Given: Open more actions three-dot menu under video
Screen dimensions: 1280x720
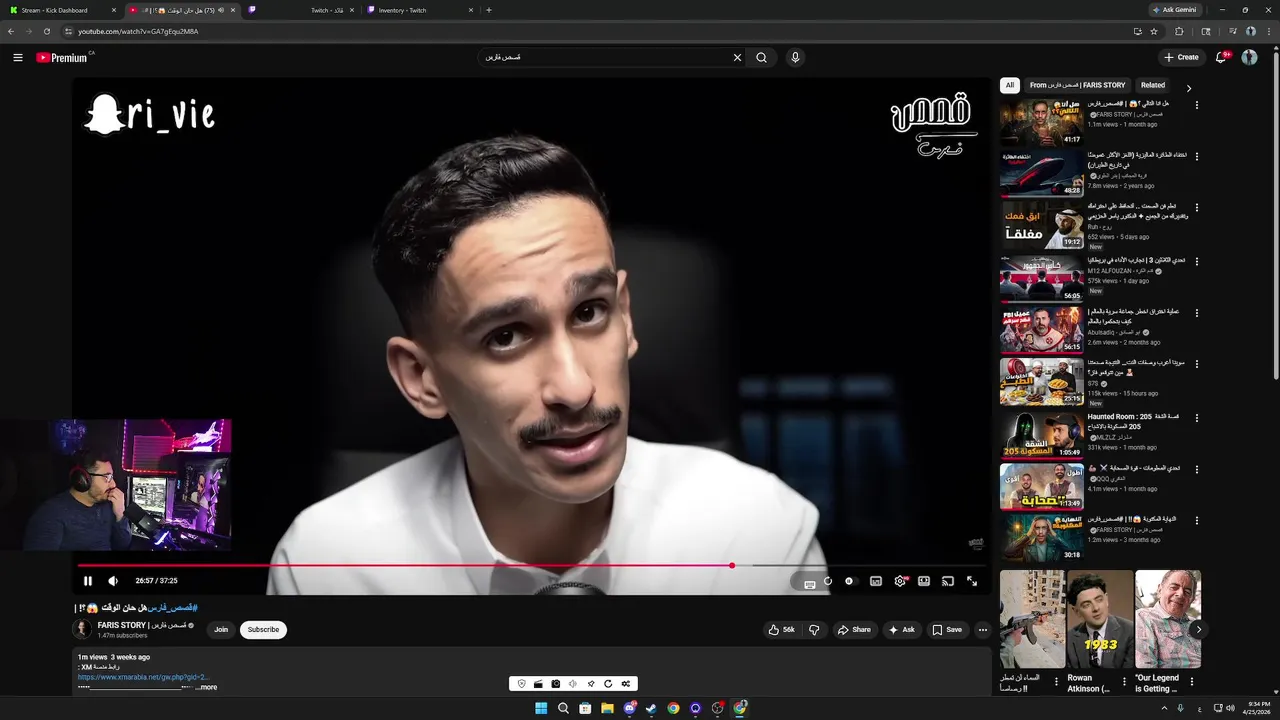Looking at the screenshot, I should pyautogui.click(x=983, y=630).
